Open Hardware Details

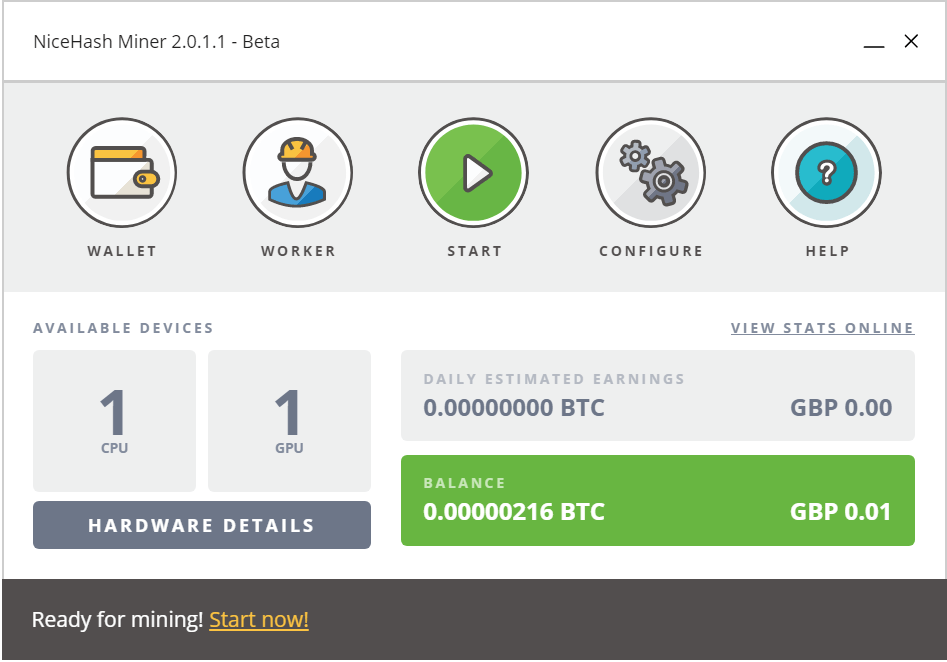202,525
